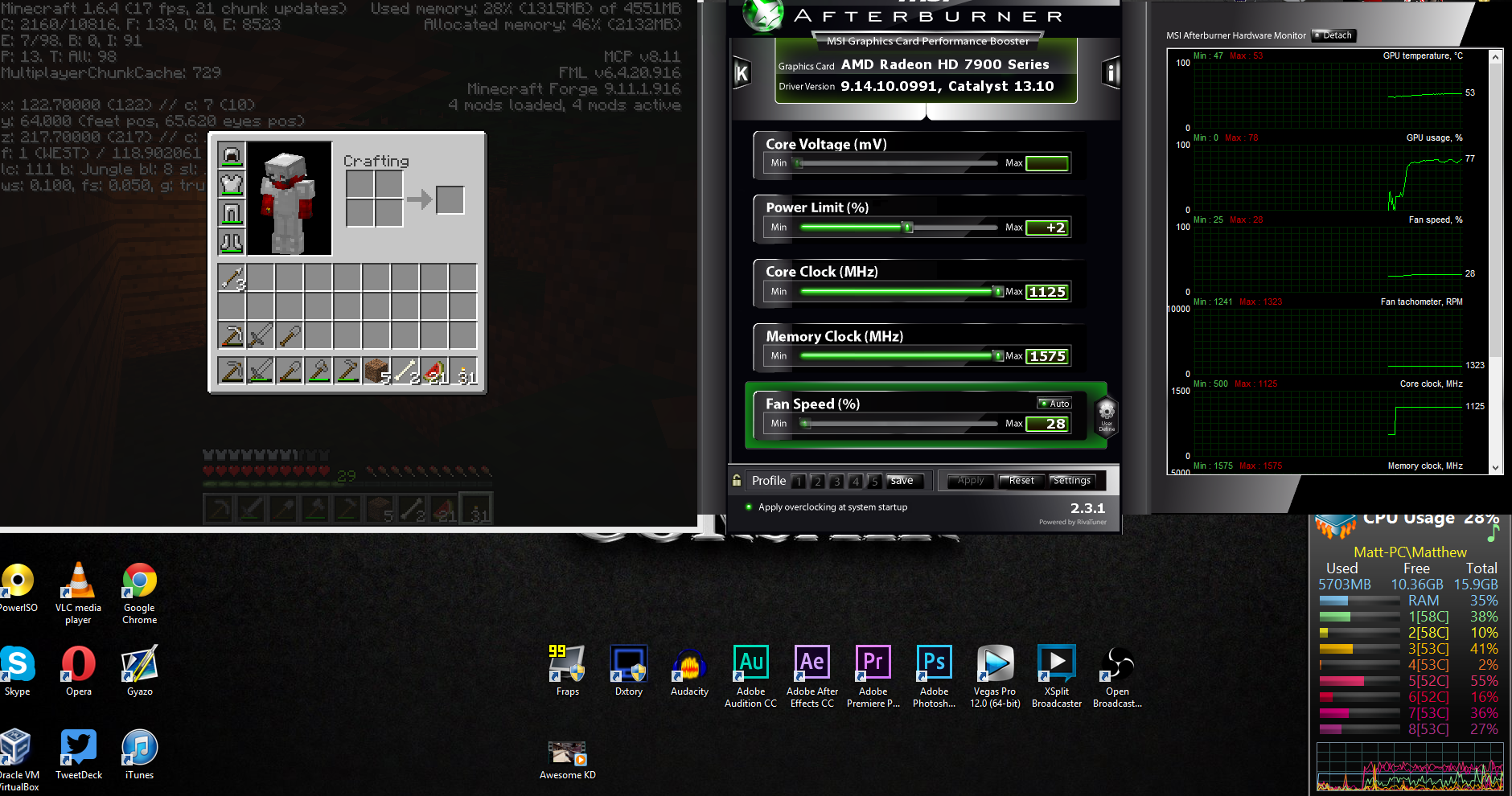
Task: Click the Core Clock slider handle
Action: pyautogui.click(x=998, y=292)
